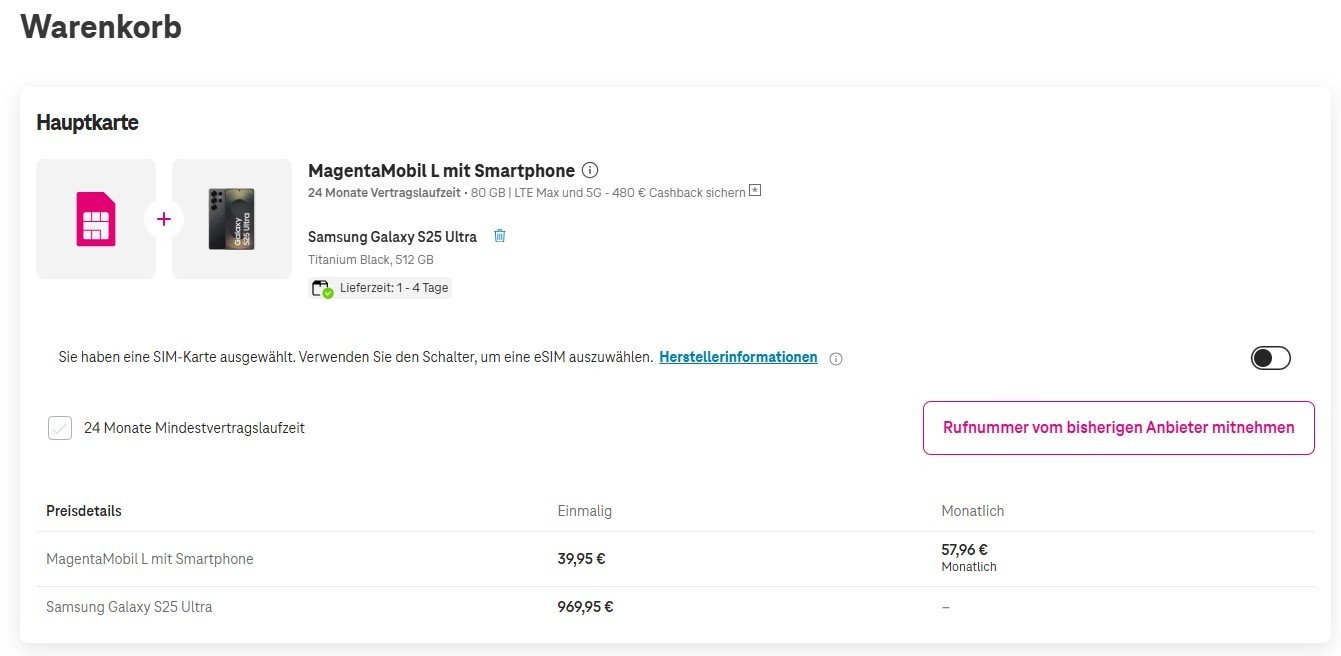The image size is (1341, 656).
Task: Enable the eSIM toggle switch
Action: coord(1270,358)
